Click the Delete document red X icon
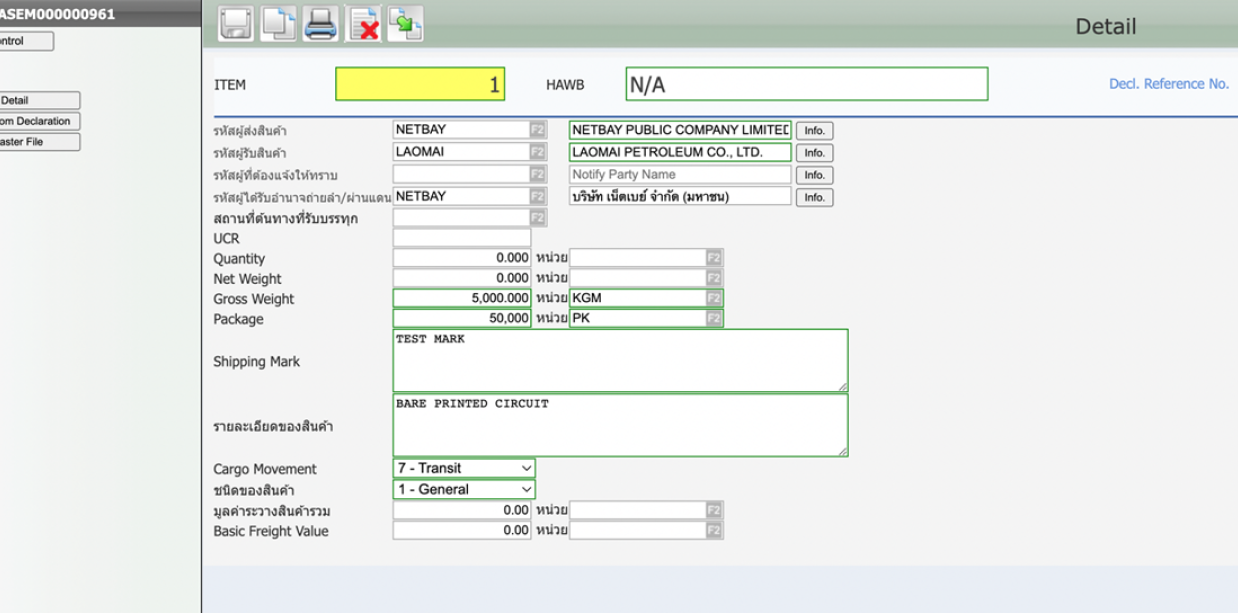This screenshot has height=613, width=1238. [364, 24]
